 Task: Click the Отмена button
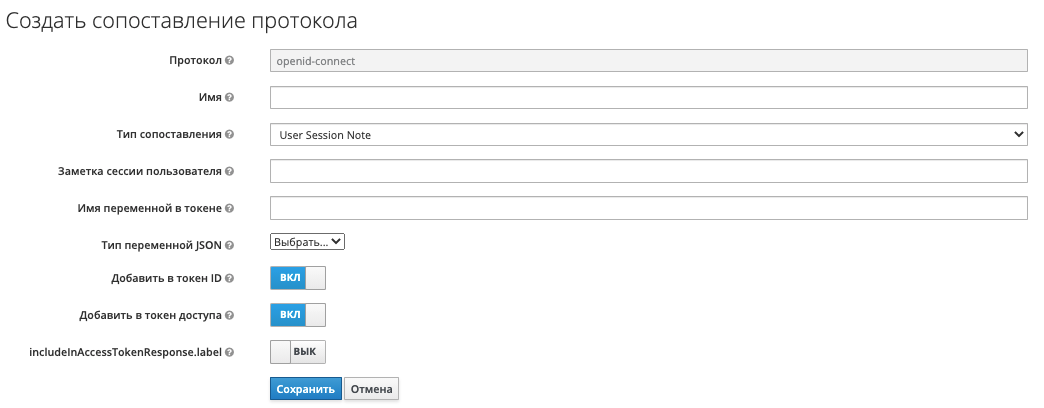click(x=372, y=389)
